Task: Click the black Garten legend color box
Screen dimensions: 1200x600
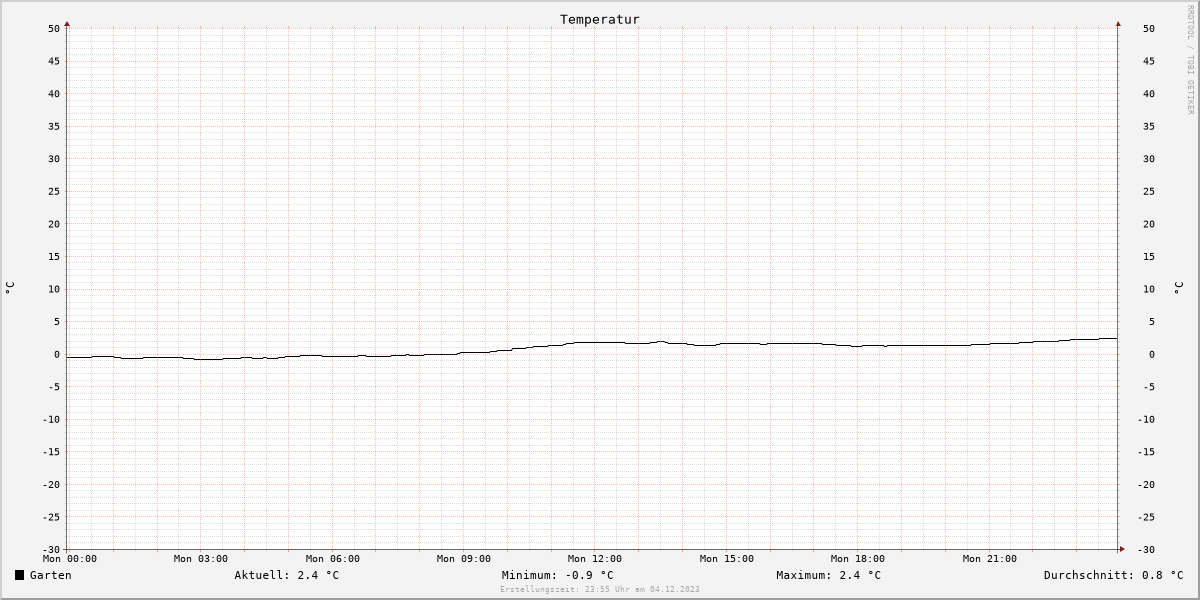Action: coord(19,575)
